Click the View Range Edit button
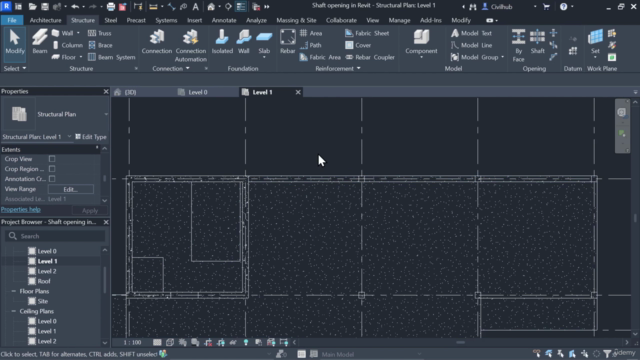 [x=71, y=189]
